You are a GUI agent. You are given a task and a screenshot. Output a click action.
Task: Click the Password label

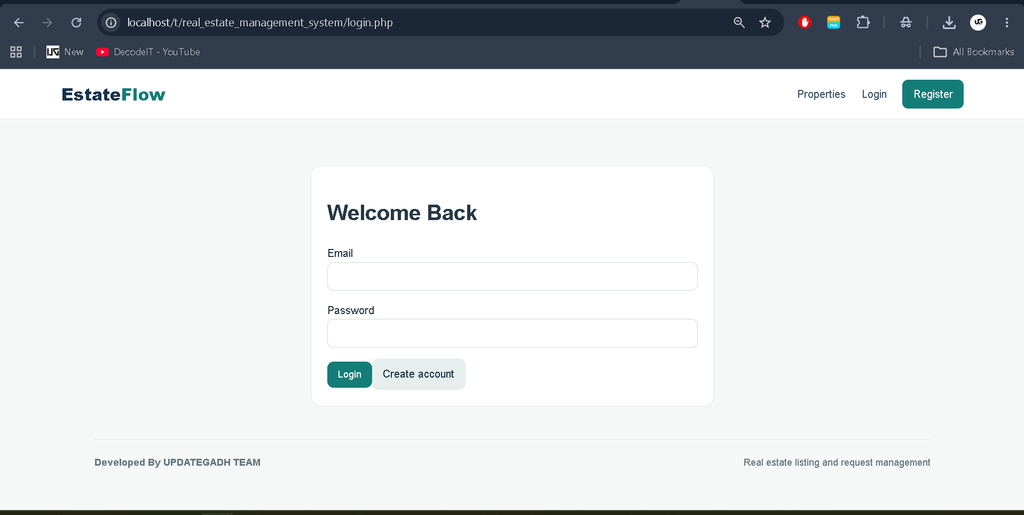(x=351, y=311)
